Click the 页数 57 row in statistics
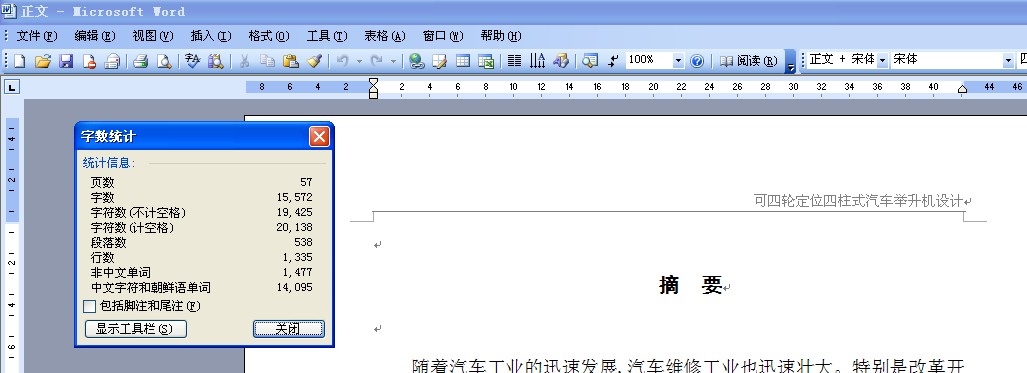 201,182
